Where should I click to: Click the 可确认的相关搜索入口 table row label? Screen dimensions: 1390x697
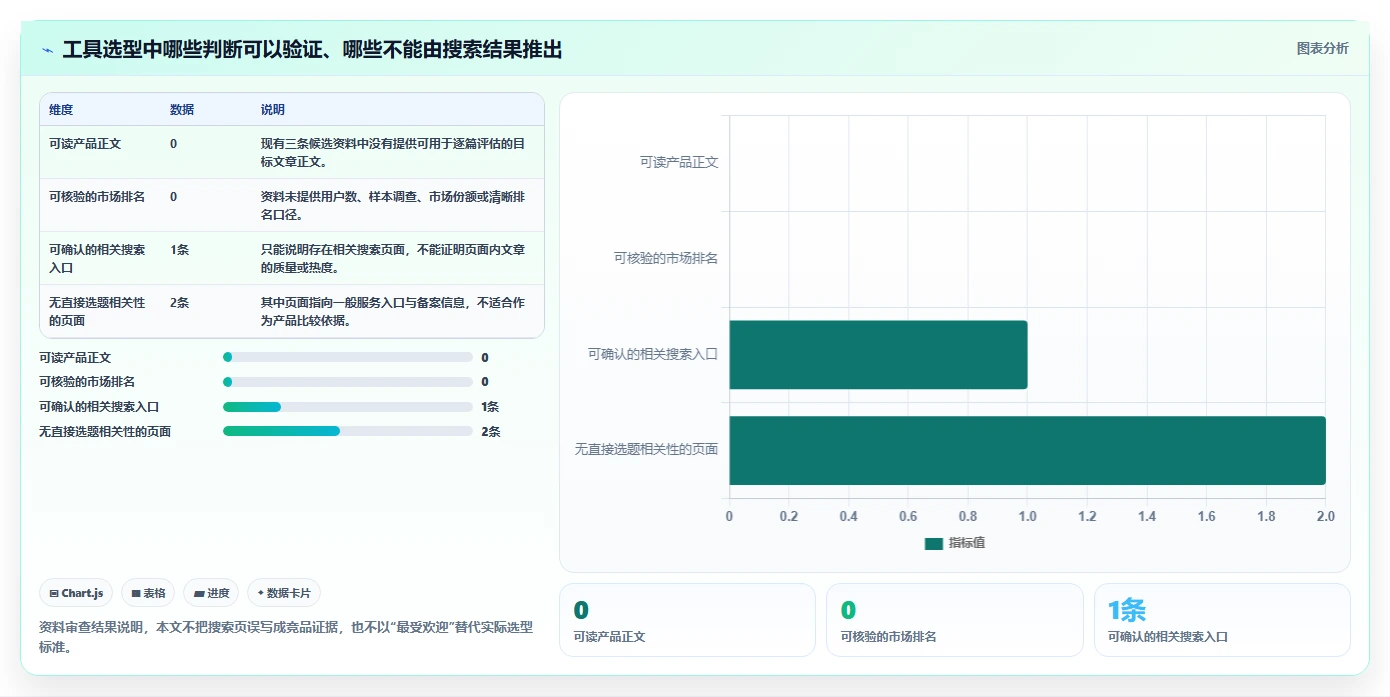point(97,258)
